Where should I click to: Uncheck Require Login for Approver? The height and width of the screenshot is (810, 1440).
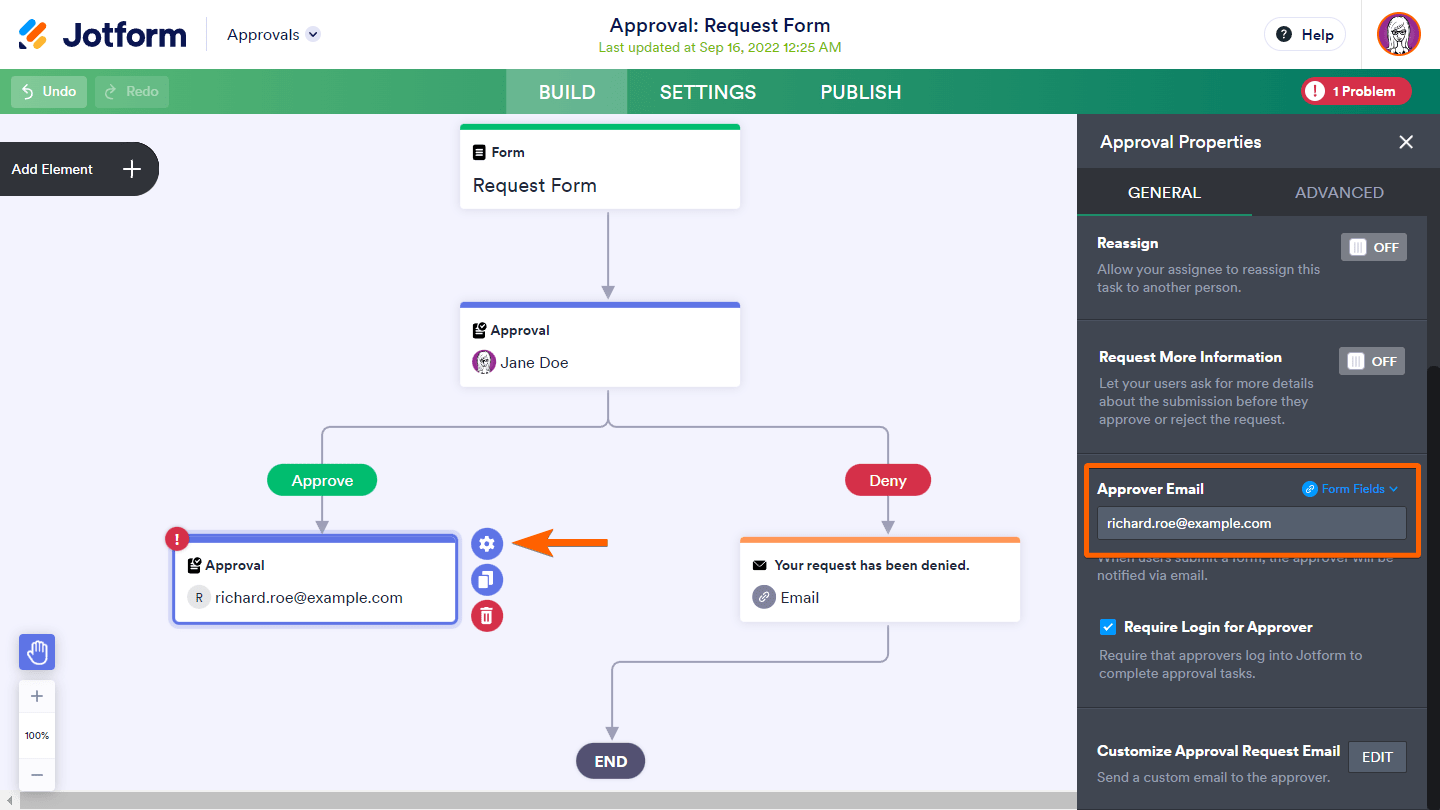pos(1108,627)
